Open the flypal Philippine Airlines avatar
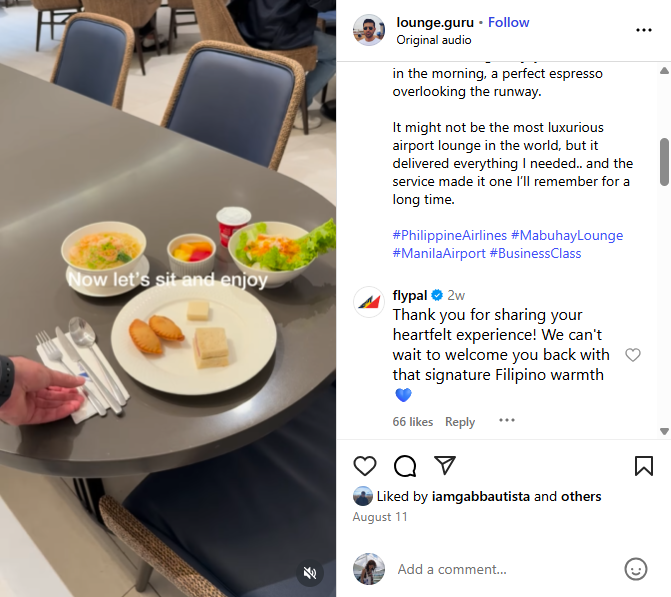Viewport: 671px width, 597px height. 369,302
